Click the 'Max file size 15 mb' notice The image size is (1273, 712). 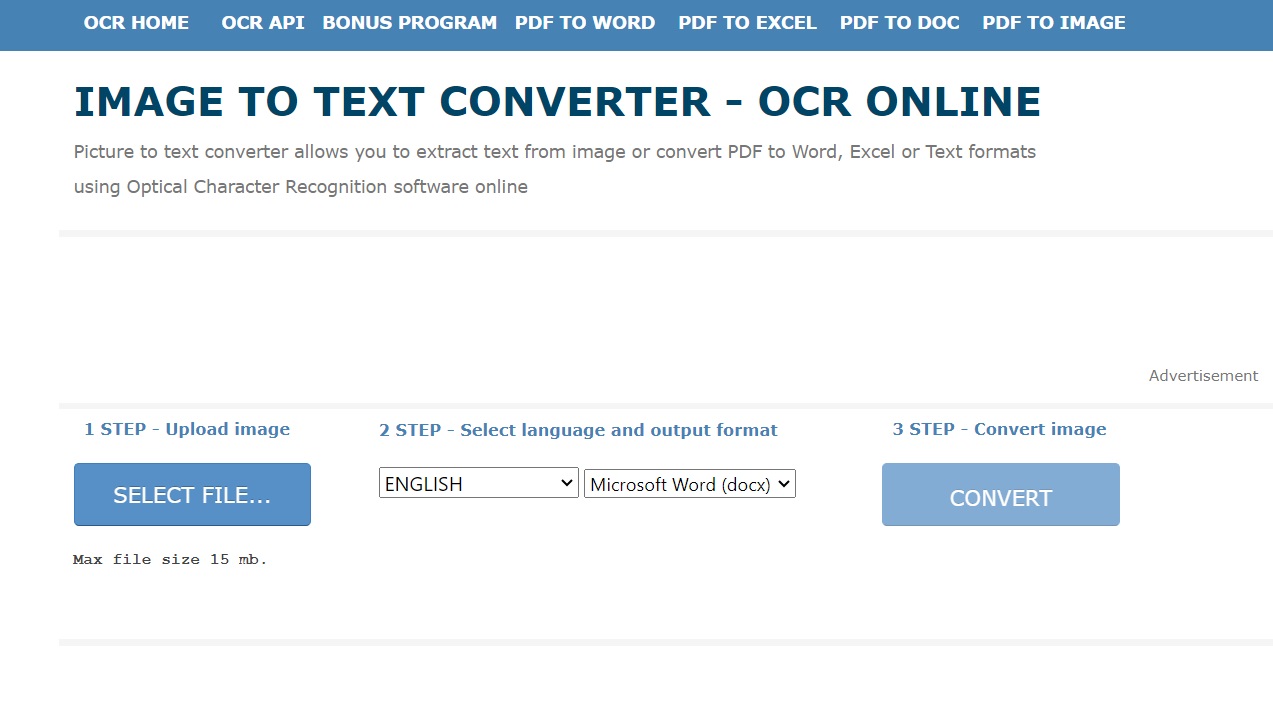coord(170,559)
